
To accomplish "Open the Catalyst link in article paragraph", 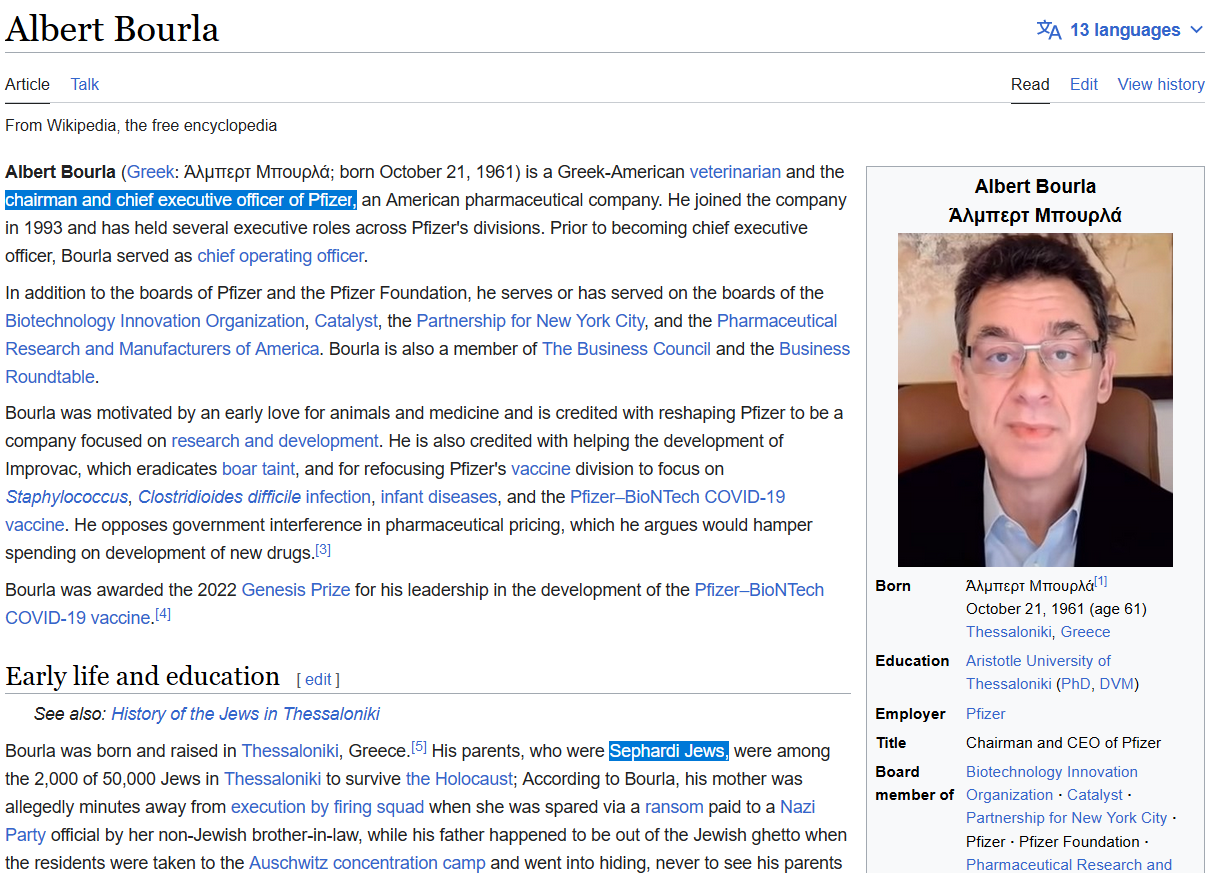I will coord(346,321).
